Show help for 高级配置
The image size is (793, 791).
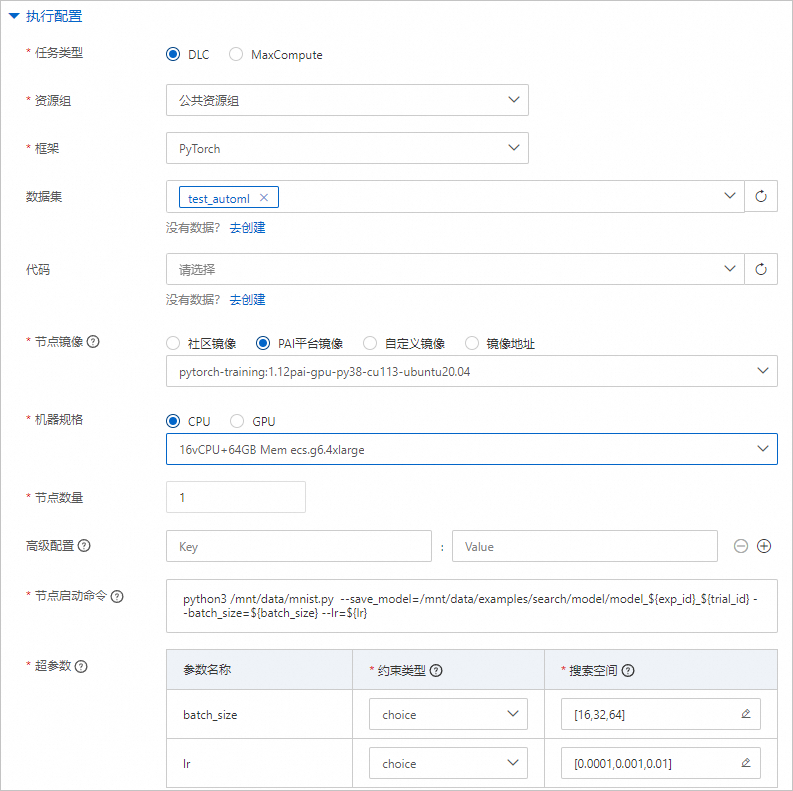[84, 546]
